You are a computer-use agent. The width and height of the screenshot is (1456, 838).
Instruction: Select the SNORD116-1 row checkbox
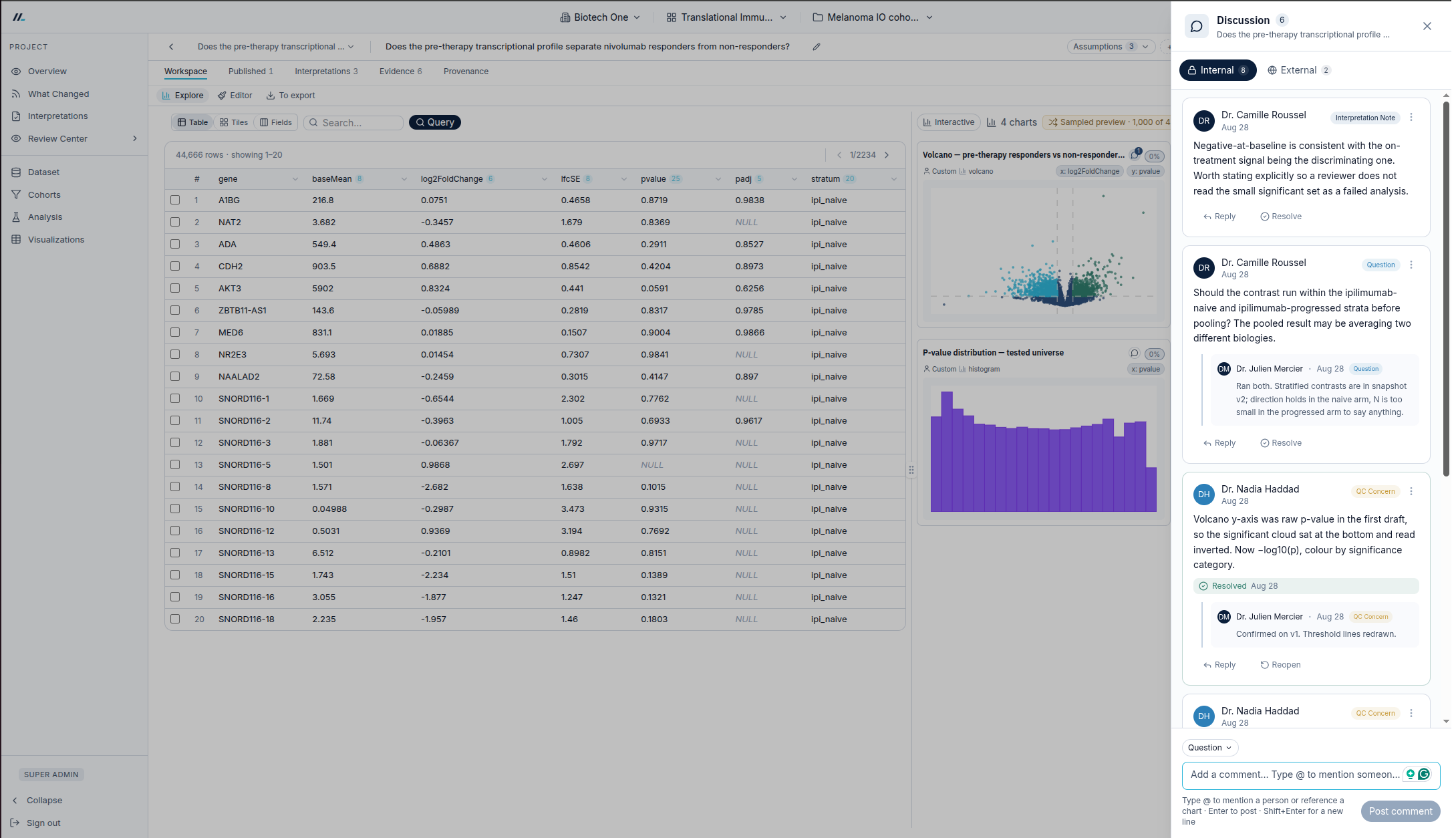[175, 399]
